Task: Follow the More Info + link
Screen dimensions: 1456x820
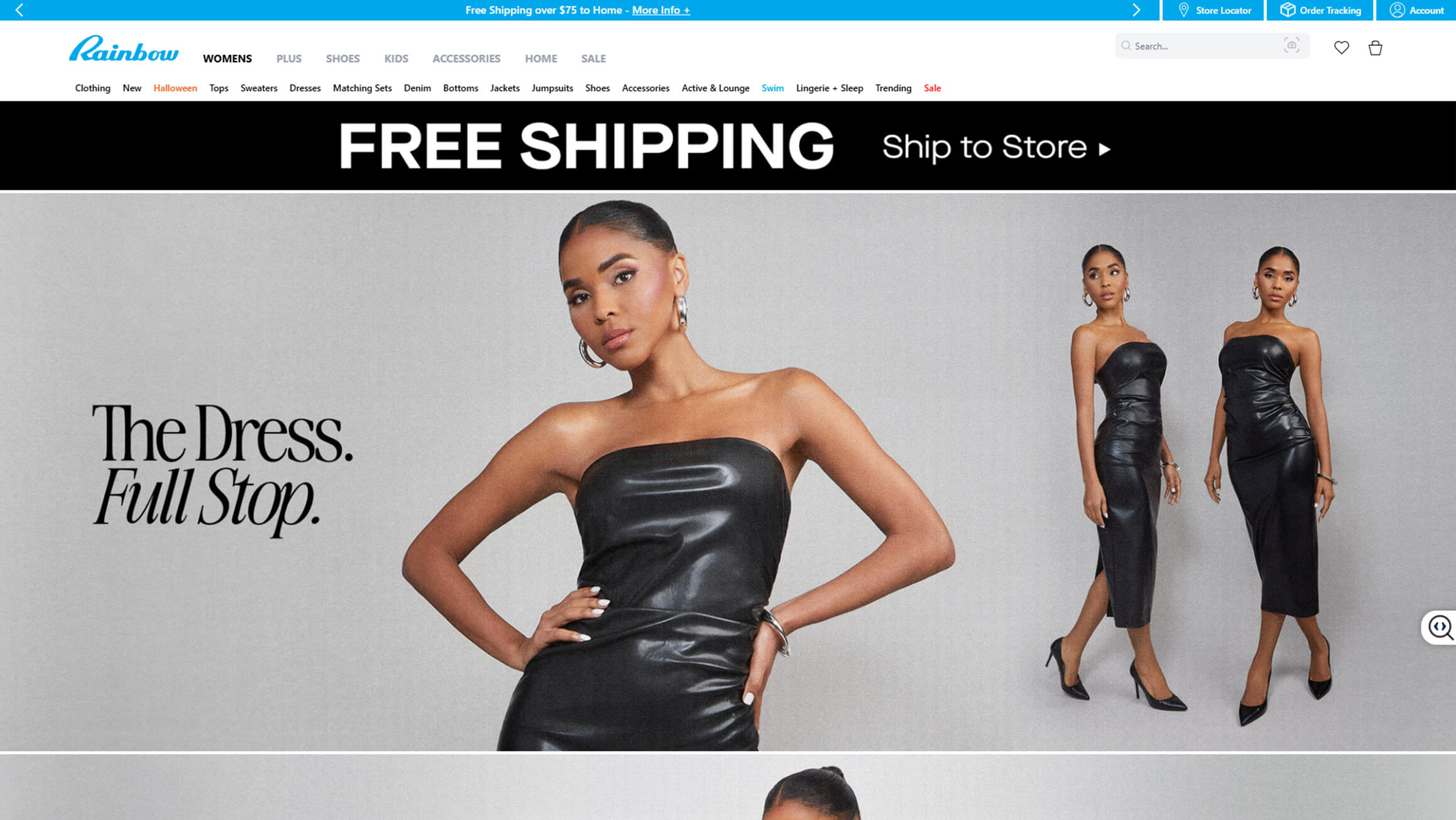Action: (660, 10)
